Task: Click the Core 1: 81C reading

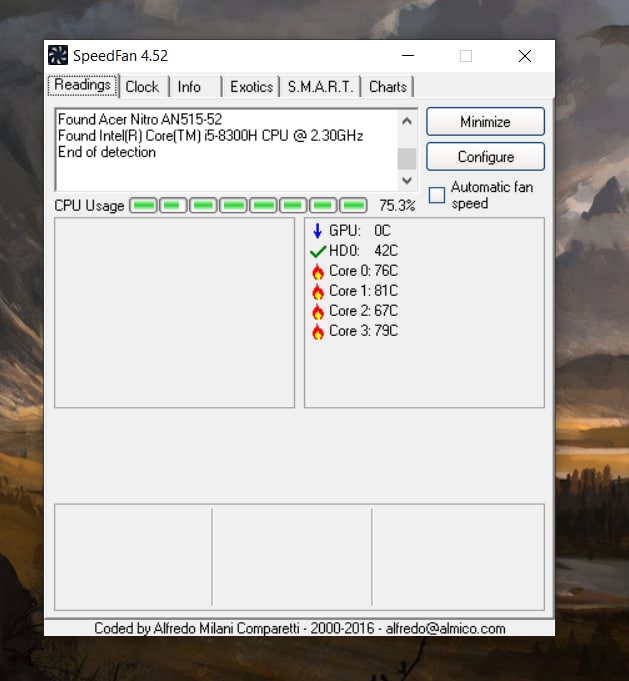Action: [x=363, y=291]
